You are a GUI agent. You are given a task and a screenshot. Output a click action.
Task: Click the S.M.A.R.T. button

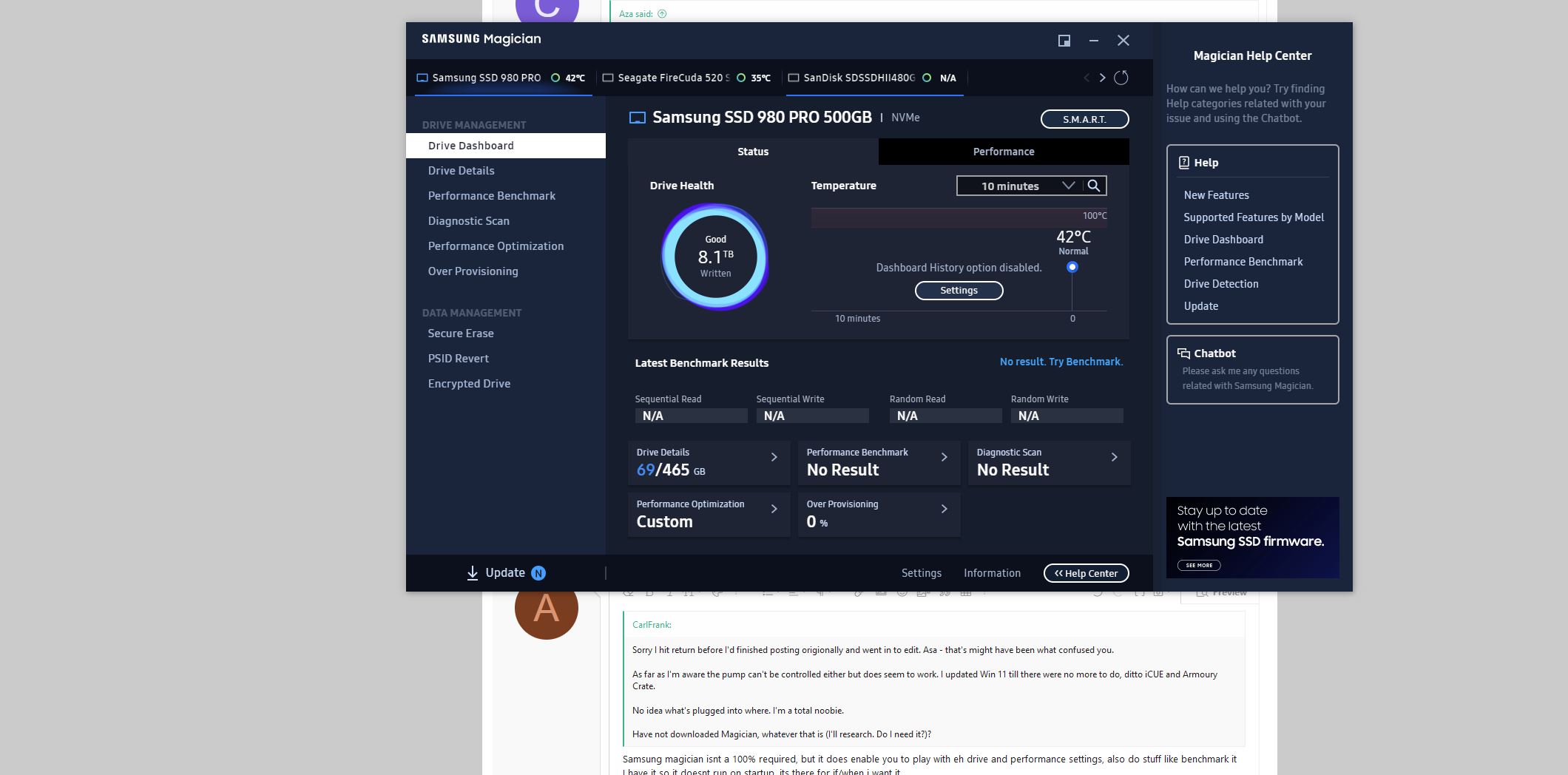1084,119
